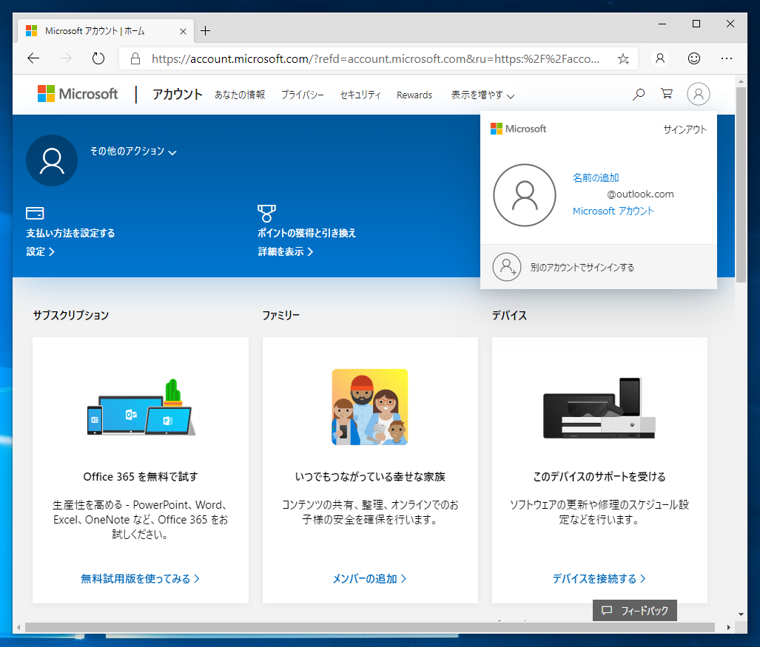The width and height of the screenshot is (760, 647).
Task: Click サインアウト in flyout
Action: pyautogui.click(x=685, y=129)
